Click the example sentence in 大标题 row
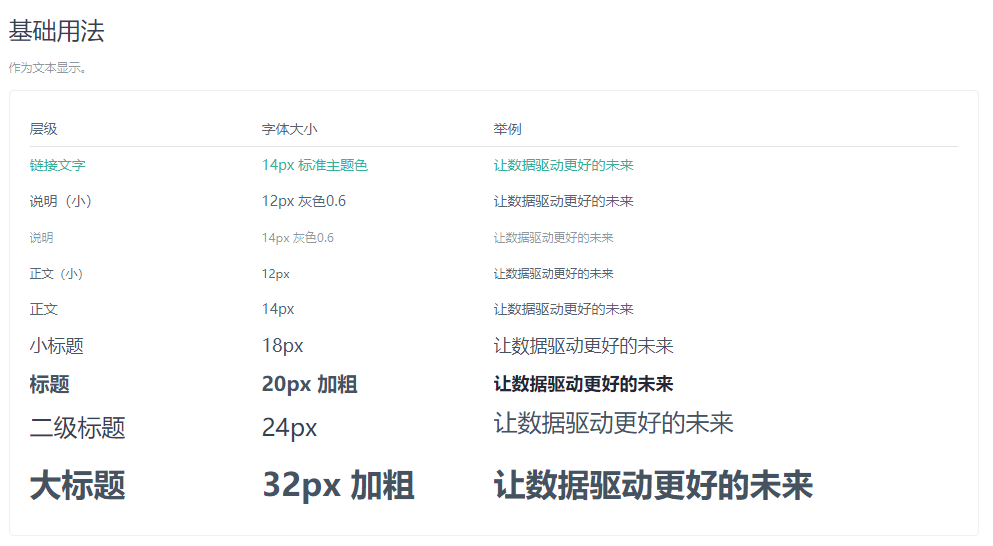 coord(653,486)
